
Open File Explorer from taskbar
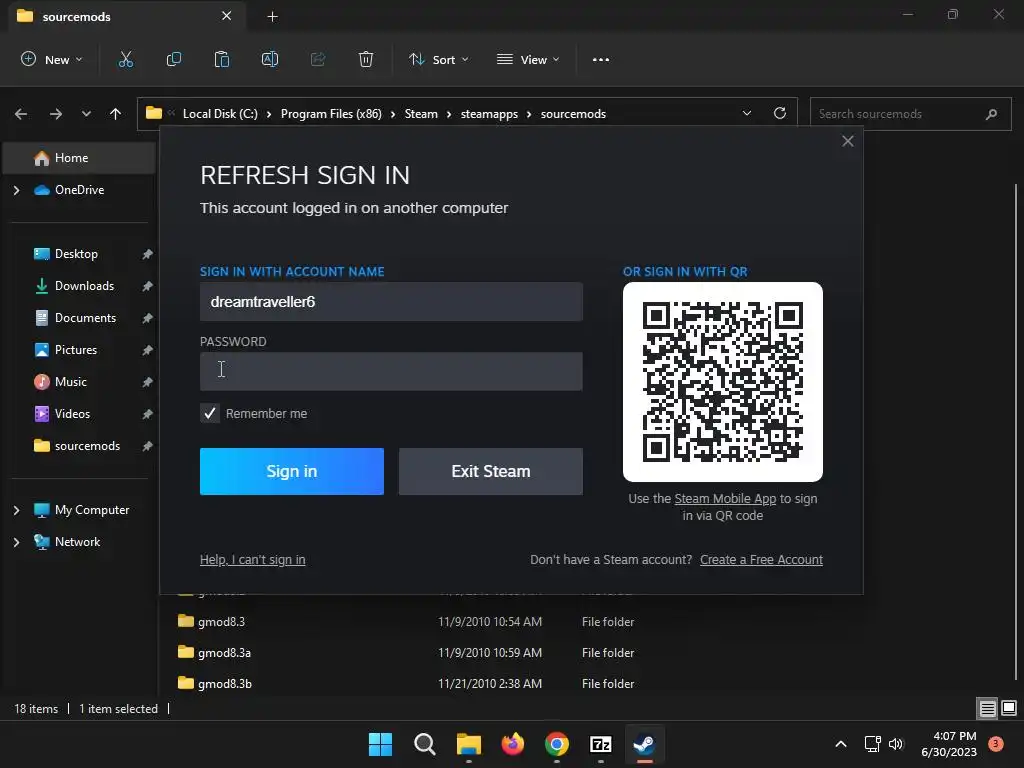click(469, 744)
